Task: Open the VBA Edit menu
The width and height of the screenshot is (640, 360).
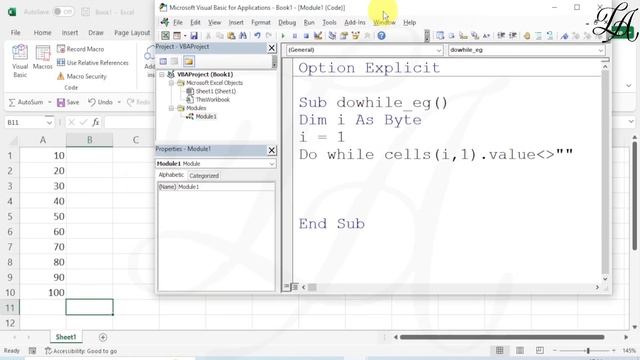Action: (x=196, y=22)
